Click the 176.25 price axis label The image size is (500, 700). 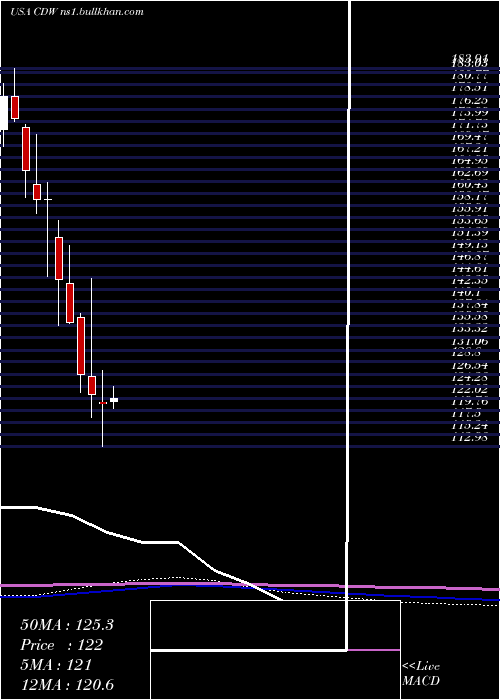pyautogui.click(x=469, y=101)
